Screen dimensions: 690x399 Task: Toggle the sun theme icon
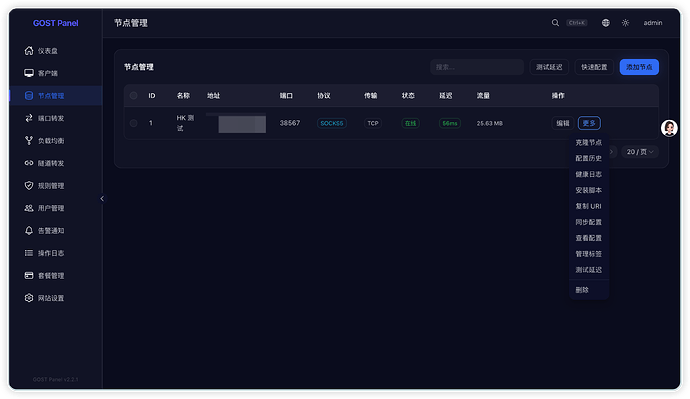[625, 22]
